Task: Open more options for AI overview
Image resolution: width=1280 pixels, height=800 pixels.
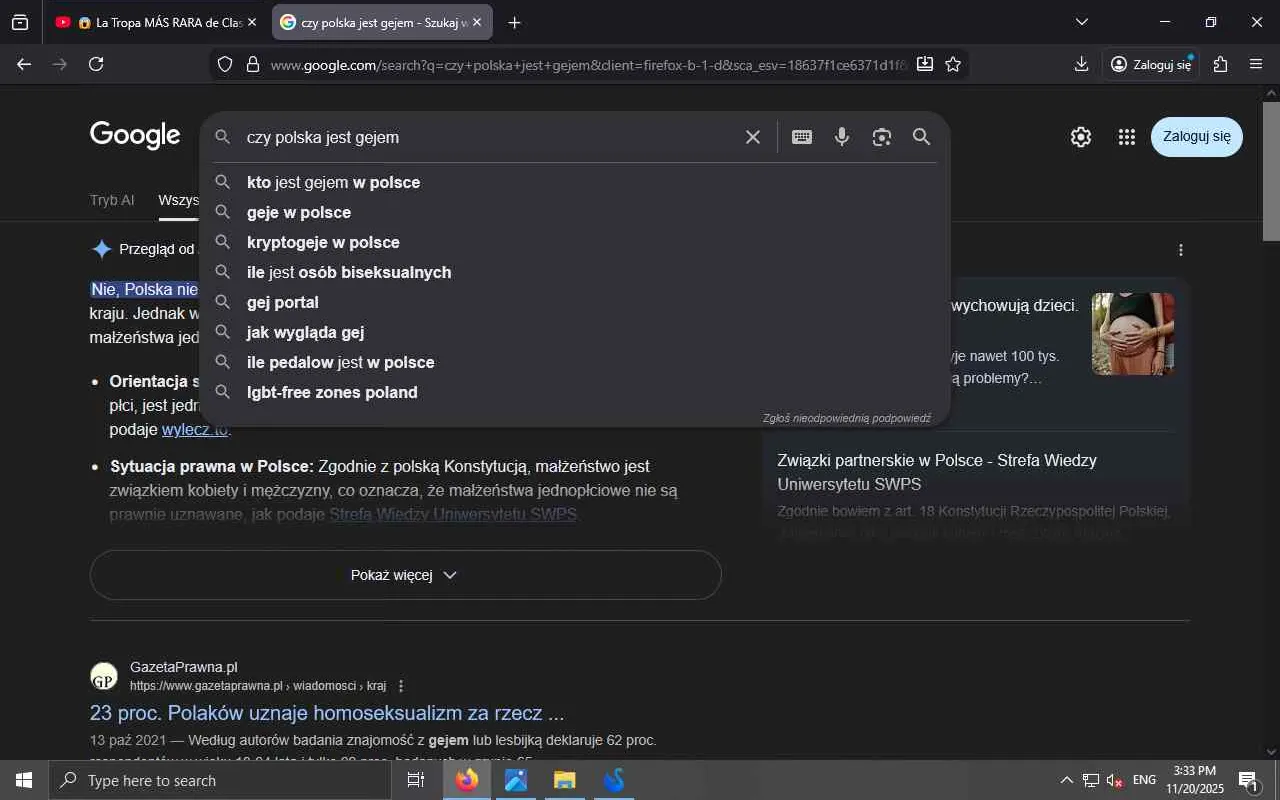Action: (x=1181, y=250)
